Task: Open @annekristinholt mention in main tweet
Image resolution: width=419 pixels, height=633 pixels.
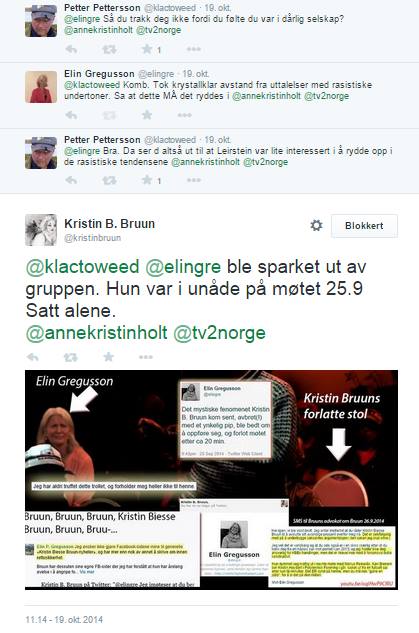Action: [96, 333]
